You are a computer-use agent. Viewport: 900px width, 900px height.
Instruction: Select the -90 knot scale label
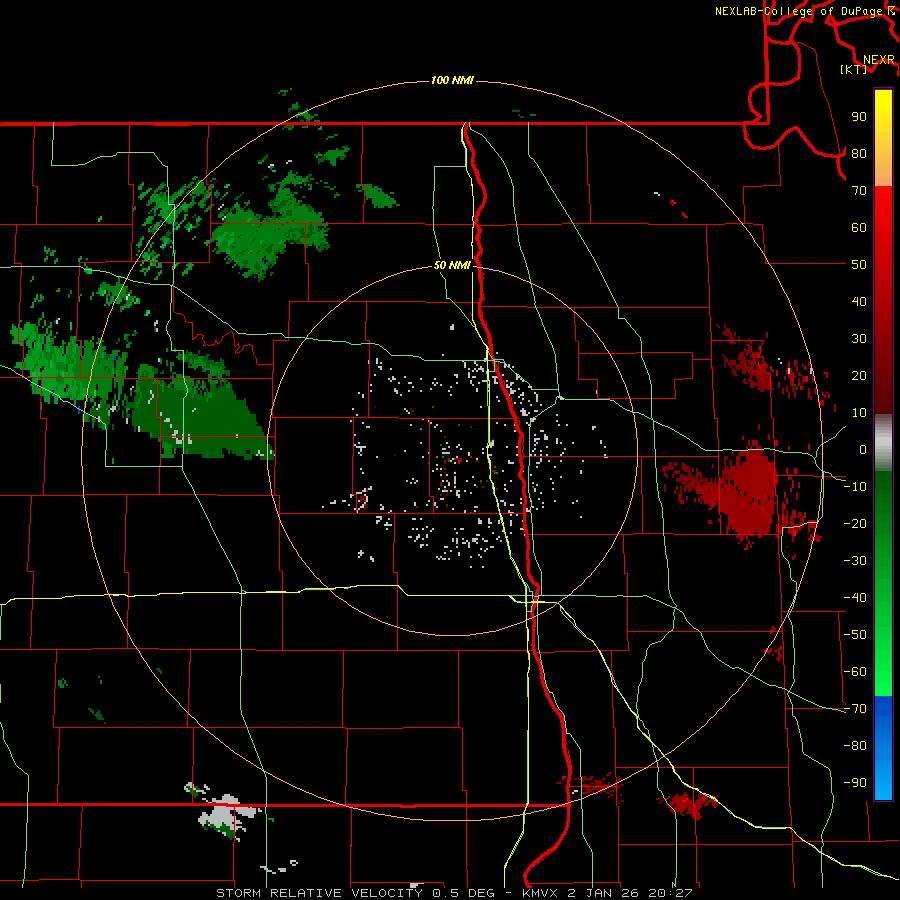[x=855, y=783]
